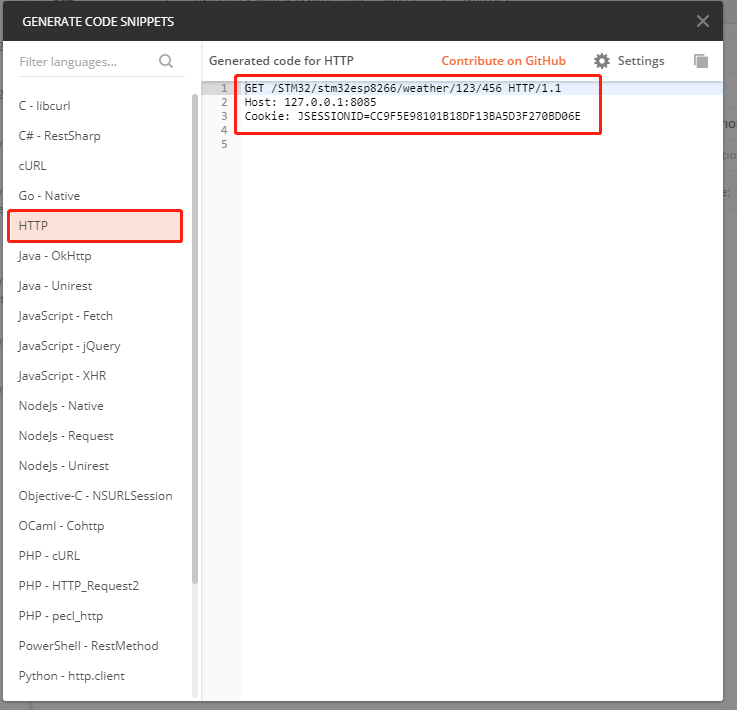This screenshot has height=710, width=737.
Task: Click the Cookie JSESSIONID code line
Action: (x=413, y=117)
